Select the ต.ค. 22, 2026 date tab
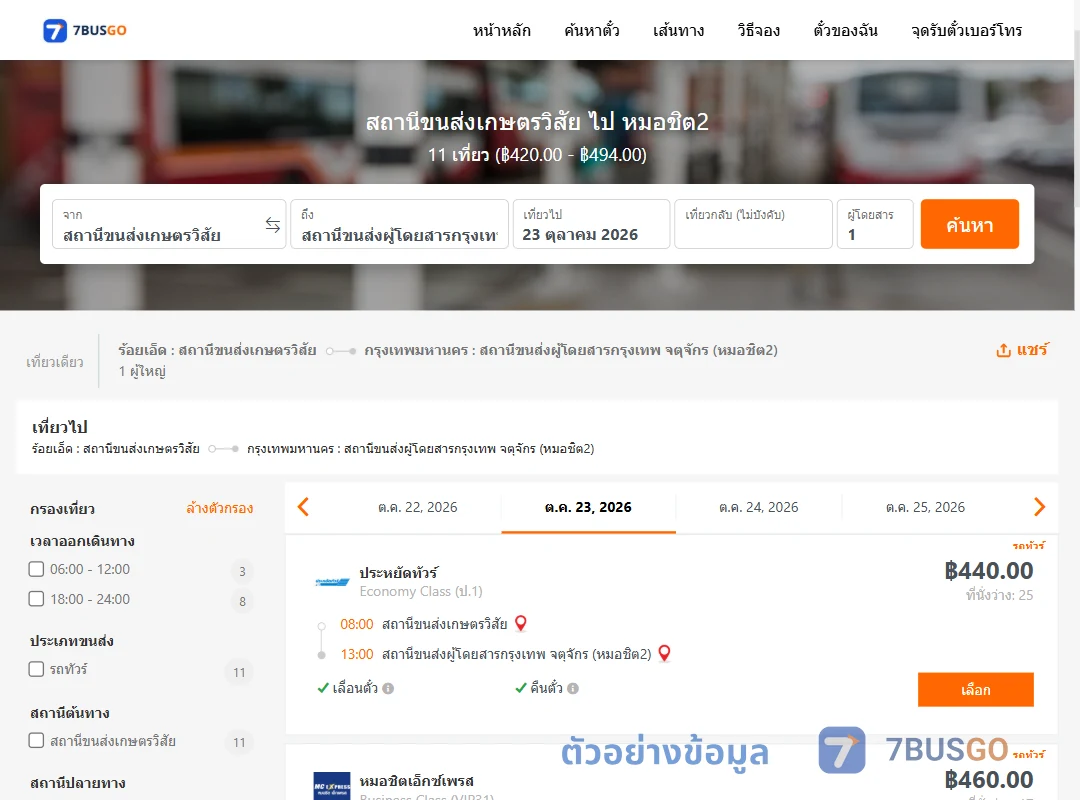Image resolution: width=1080 pixels, height=800 pixels. point(417,508)
